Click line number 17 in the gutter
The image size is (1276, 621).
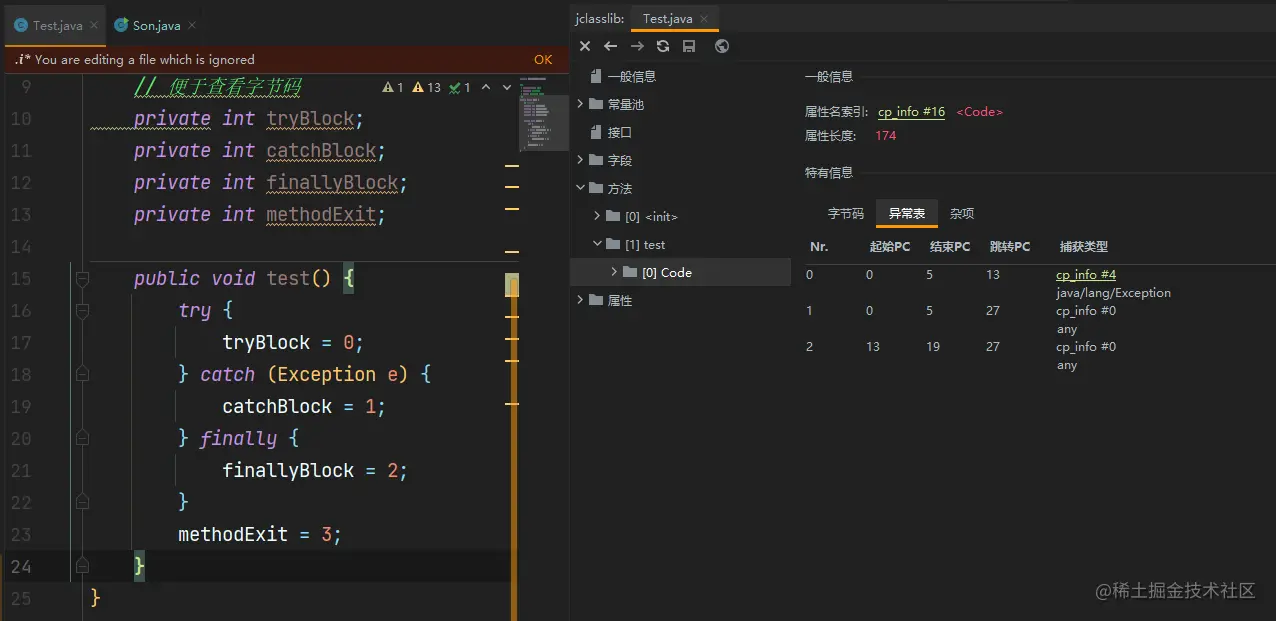(21, 342)
